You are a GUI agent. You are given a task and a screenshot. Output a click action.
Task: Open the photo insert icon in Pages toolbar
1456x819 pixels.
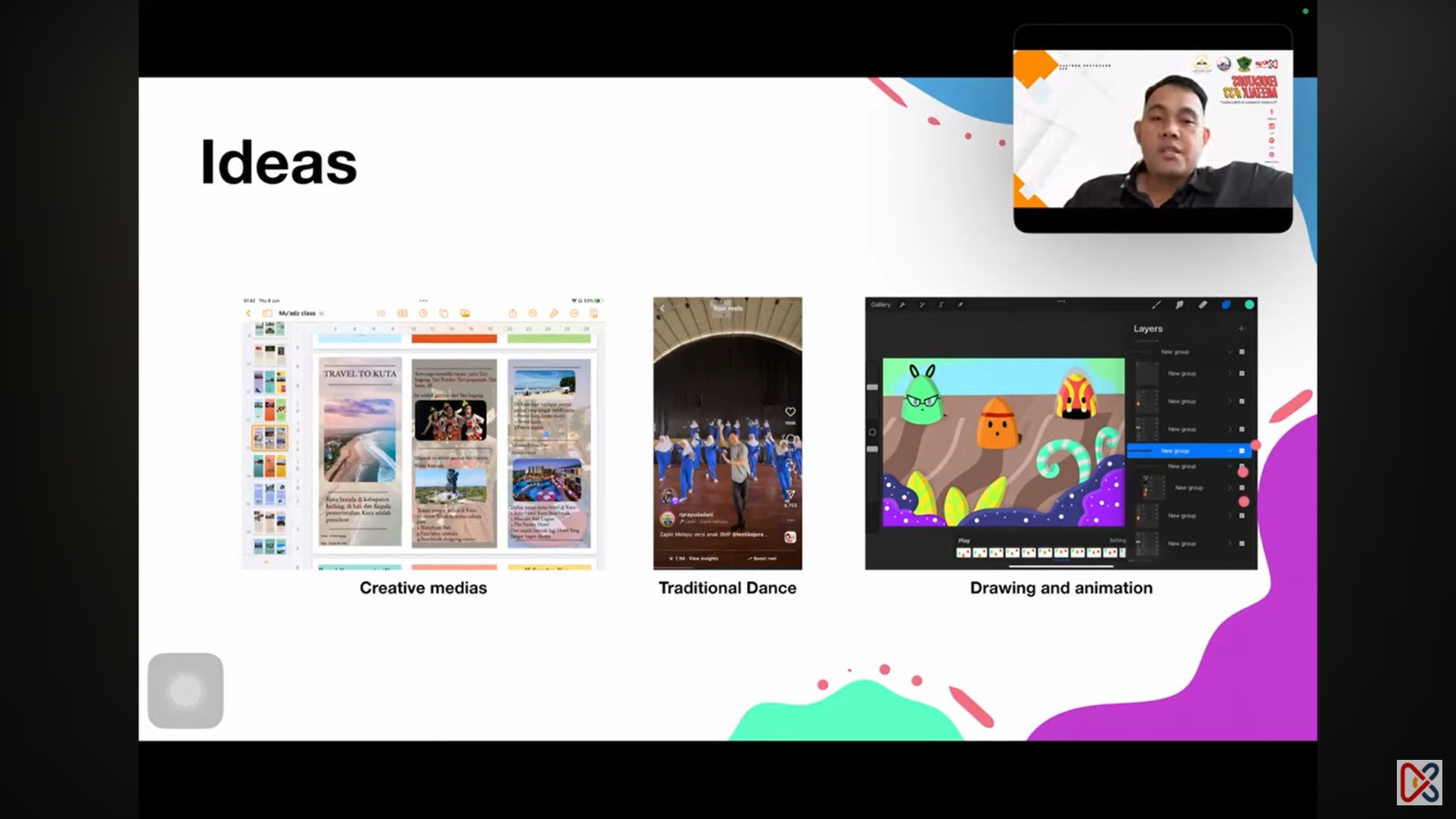466,313
